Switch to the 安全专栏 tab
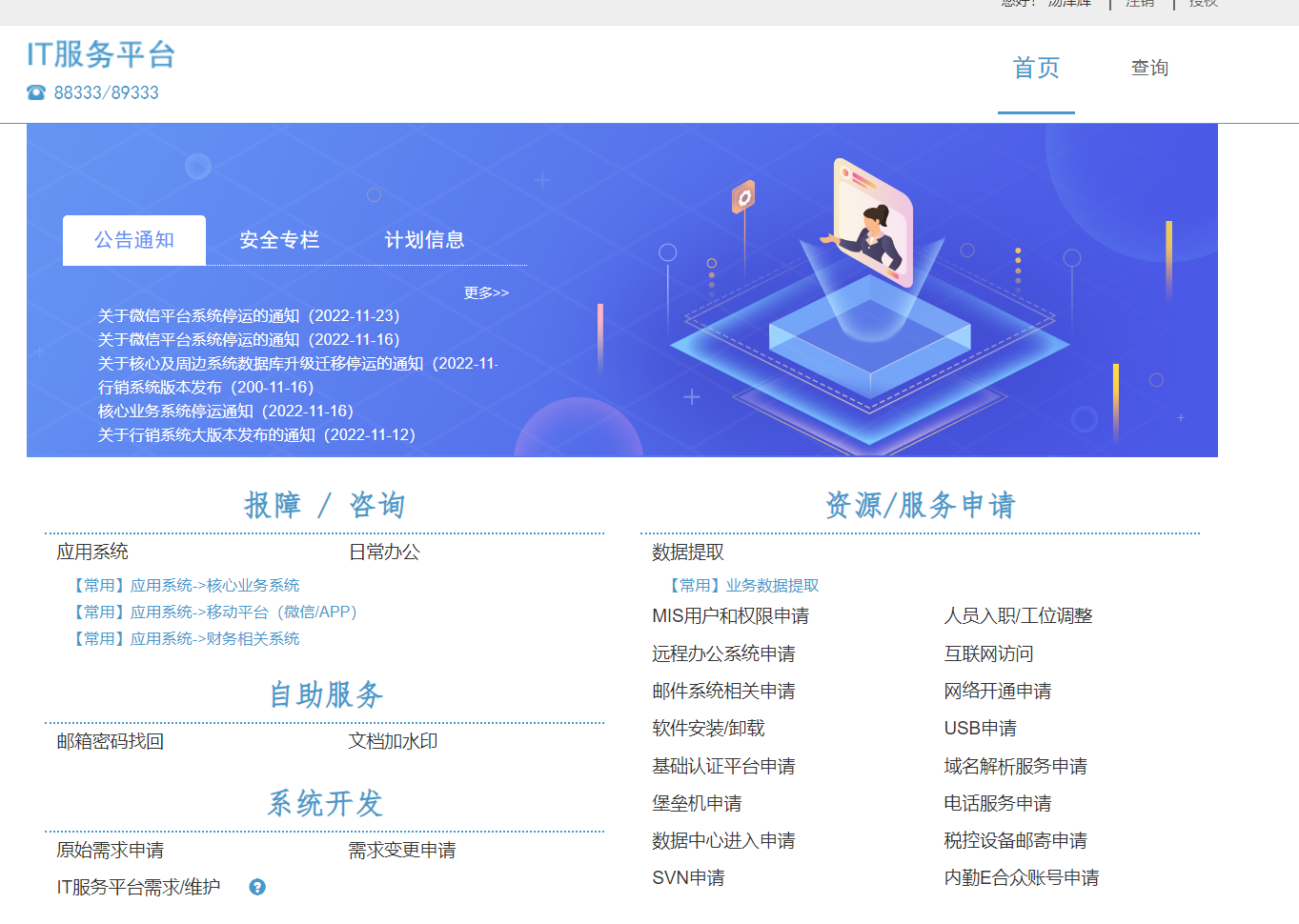 pyautogui.click(x=279, y=240)
